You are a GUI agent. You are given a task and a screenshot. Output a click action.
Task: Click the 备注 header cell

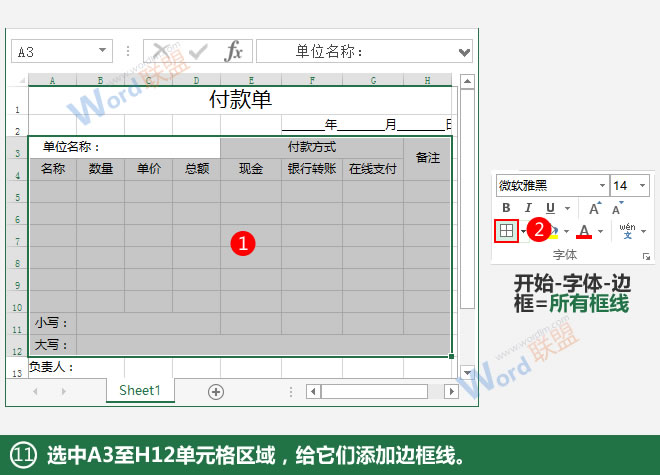click(428, 158)
